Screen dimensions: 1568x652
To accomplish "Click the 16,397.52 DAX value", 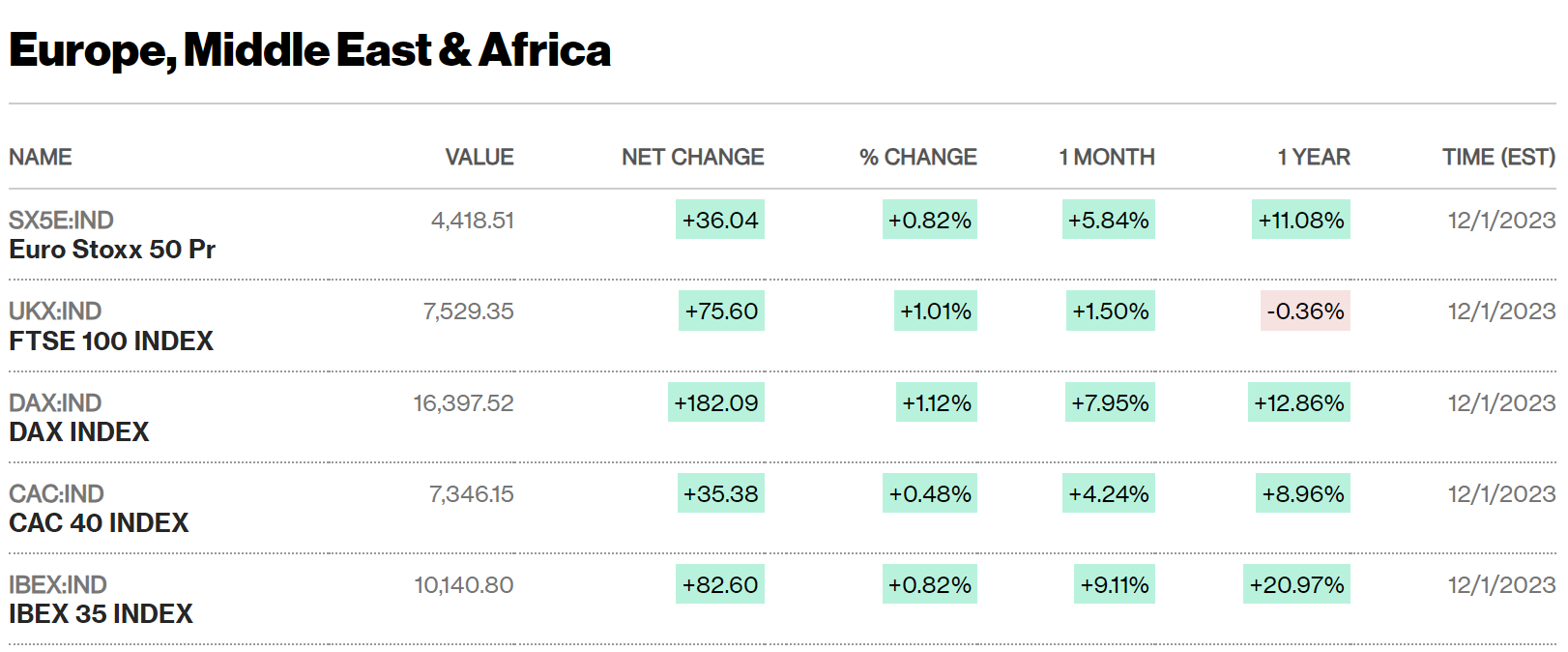I will 464,402.
